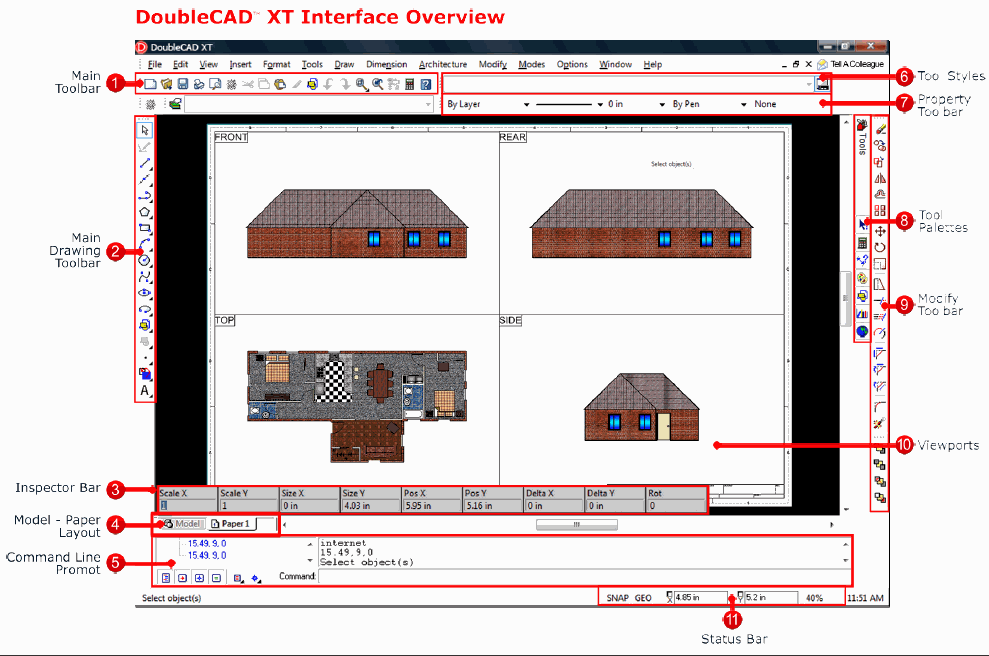Switch to the Paper 1 tab
The height and width of the screenshot is (656, 989).
point(231,524)
